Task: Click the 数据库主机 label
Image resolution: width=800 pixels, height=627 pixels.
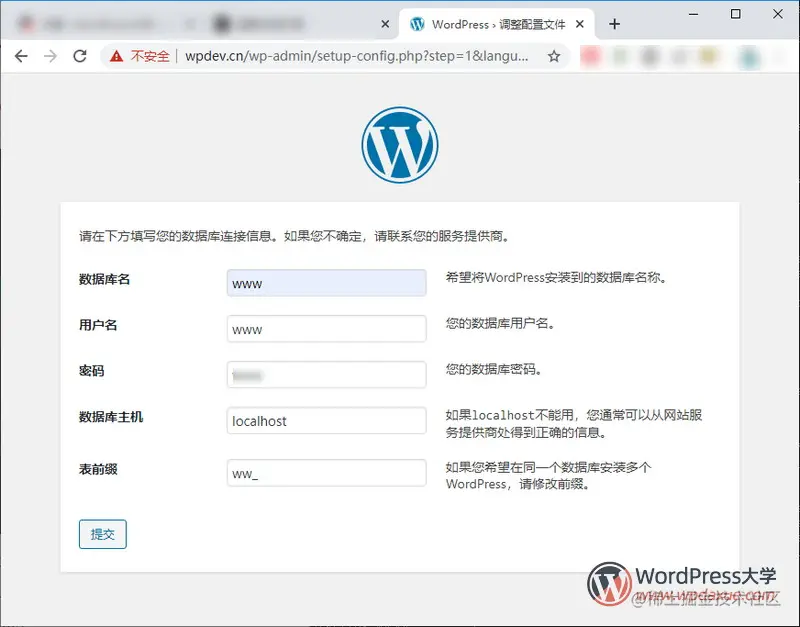Action: click(111, 417)
